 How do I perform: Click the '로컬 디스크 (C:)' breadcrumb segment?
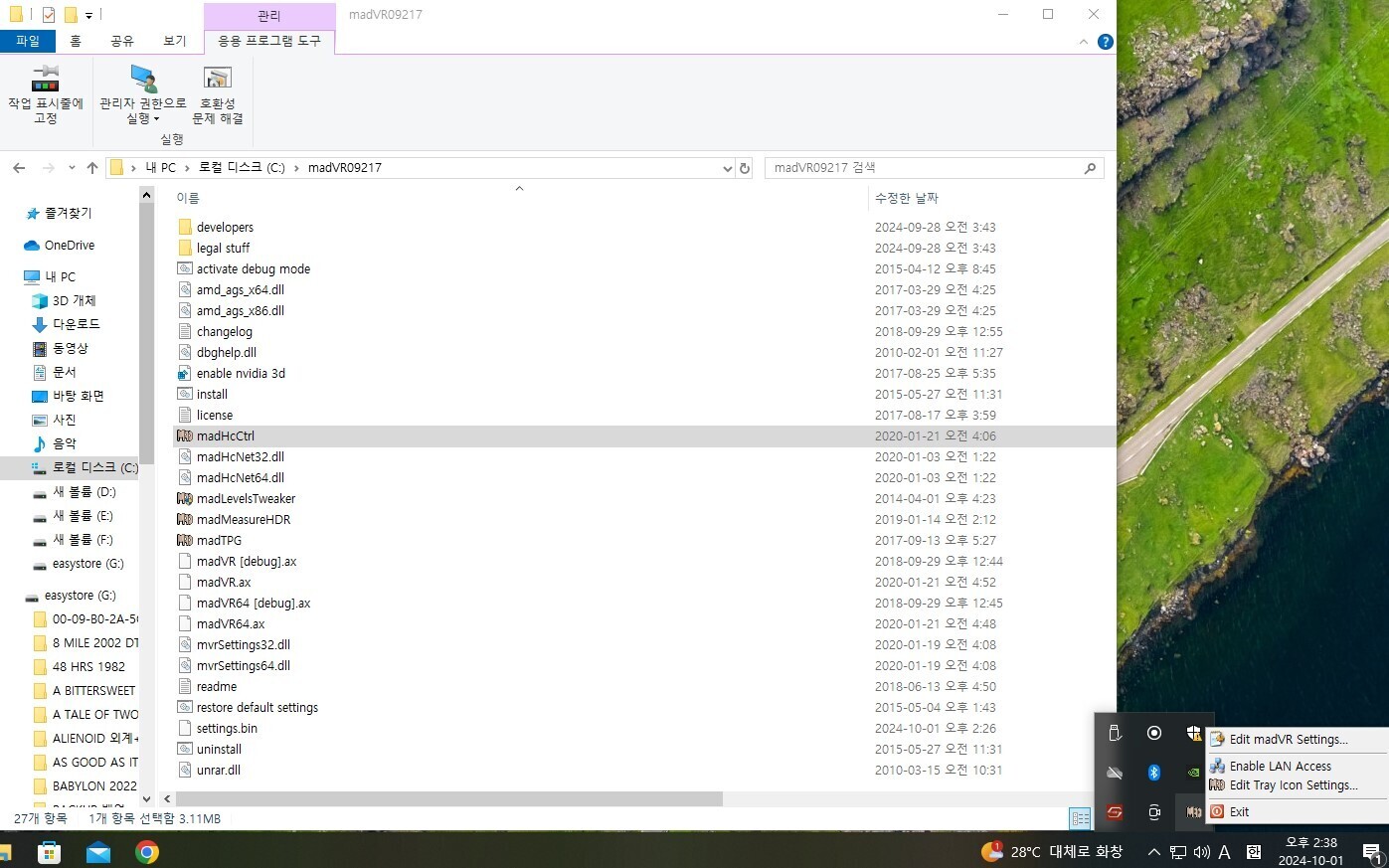click(242, 168)
